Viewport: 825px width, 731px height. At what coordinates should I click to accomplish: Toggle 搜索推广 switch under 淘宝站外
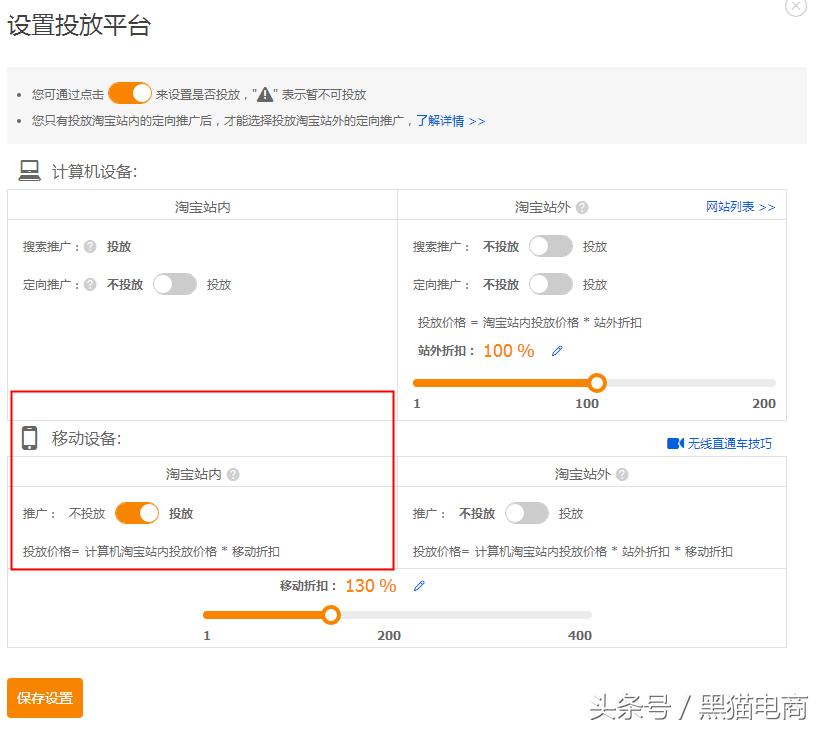click(550, 246)
